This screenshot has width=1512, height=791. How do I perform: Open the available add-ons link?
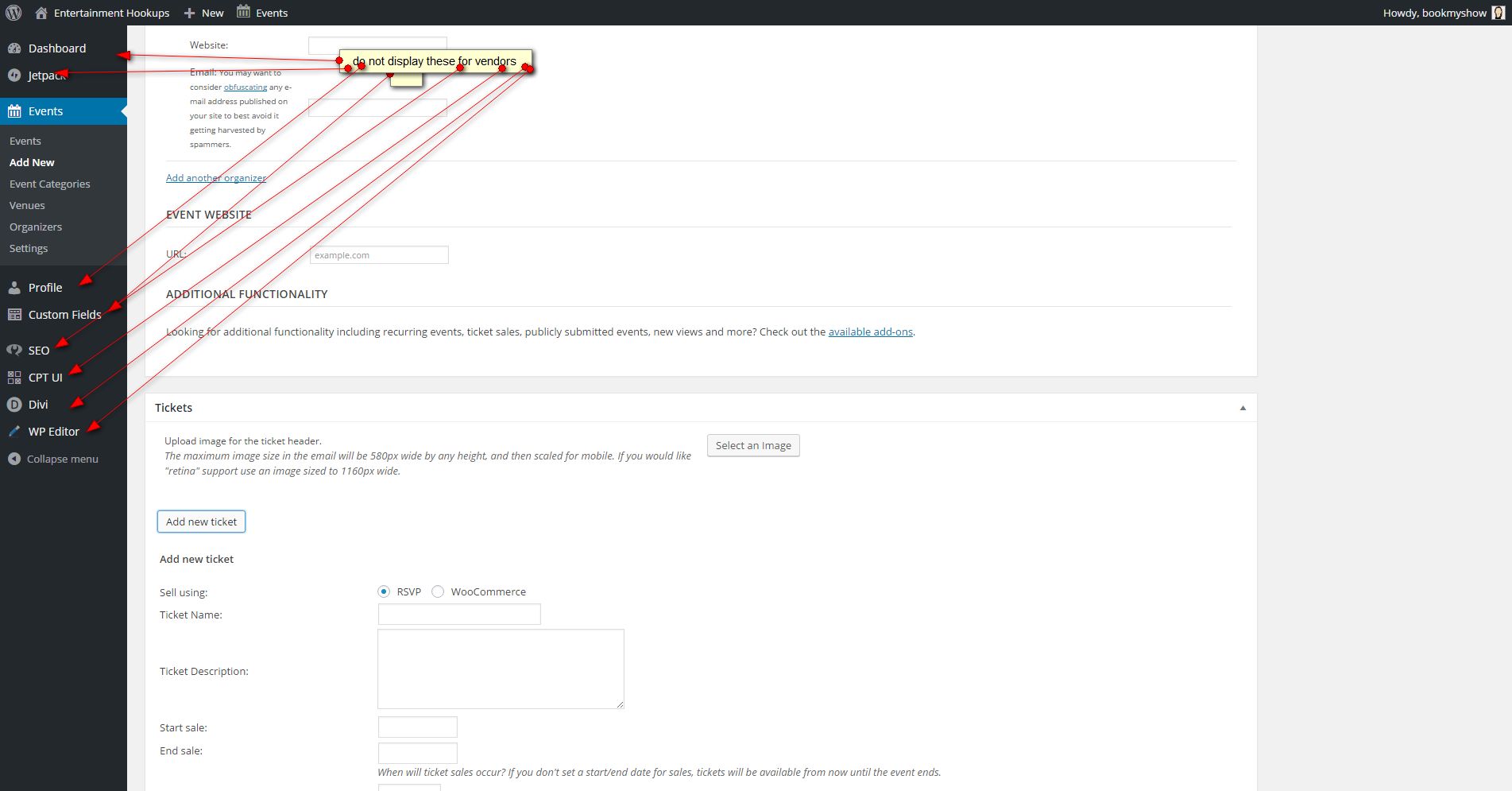[x=871, y=332]
